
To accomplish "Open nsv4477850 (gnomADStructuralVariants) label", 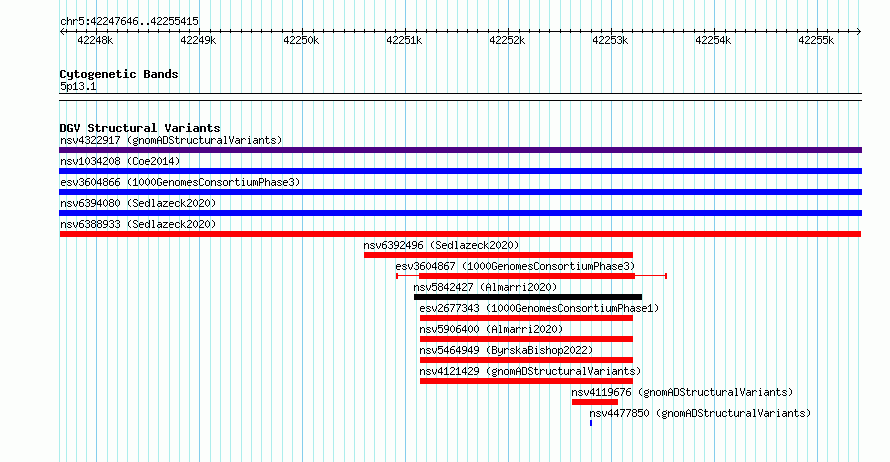I will [x=700, y=413].
